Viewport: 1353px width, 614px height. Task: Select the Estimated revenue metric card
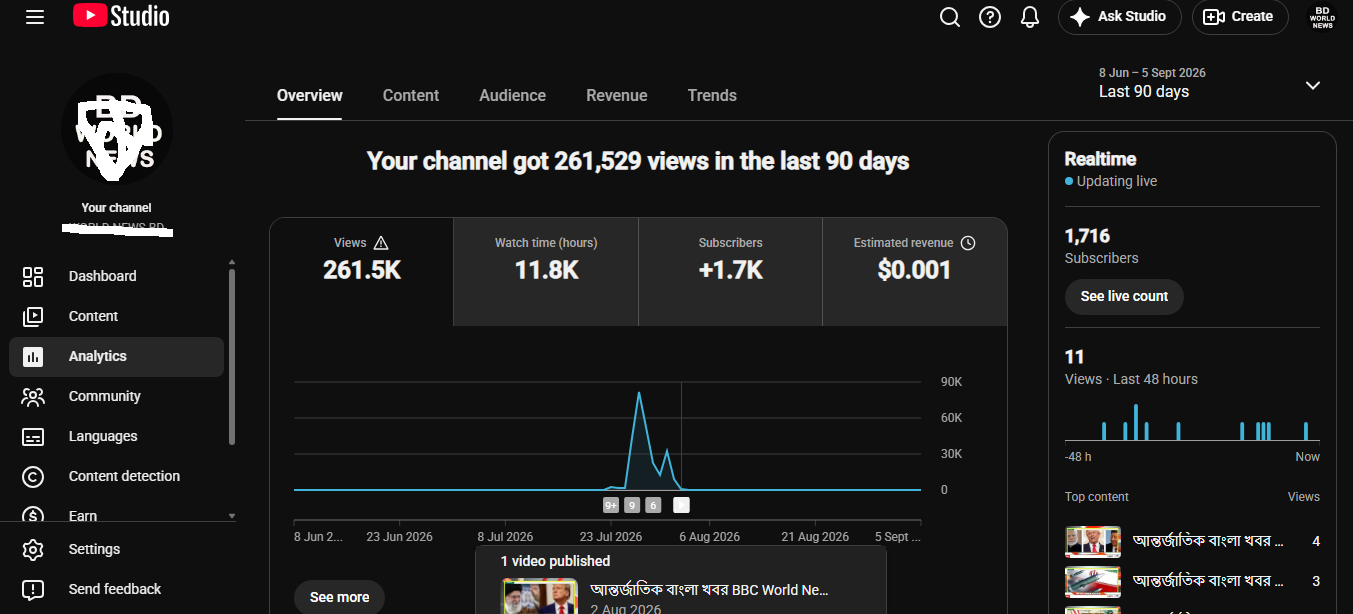point(915,272)
